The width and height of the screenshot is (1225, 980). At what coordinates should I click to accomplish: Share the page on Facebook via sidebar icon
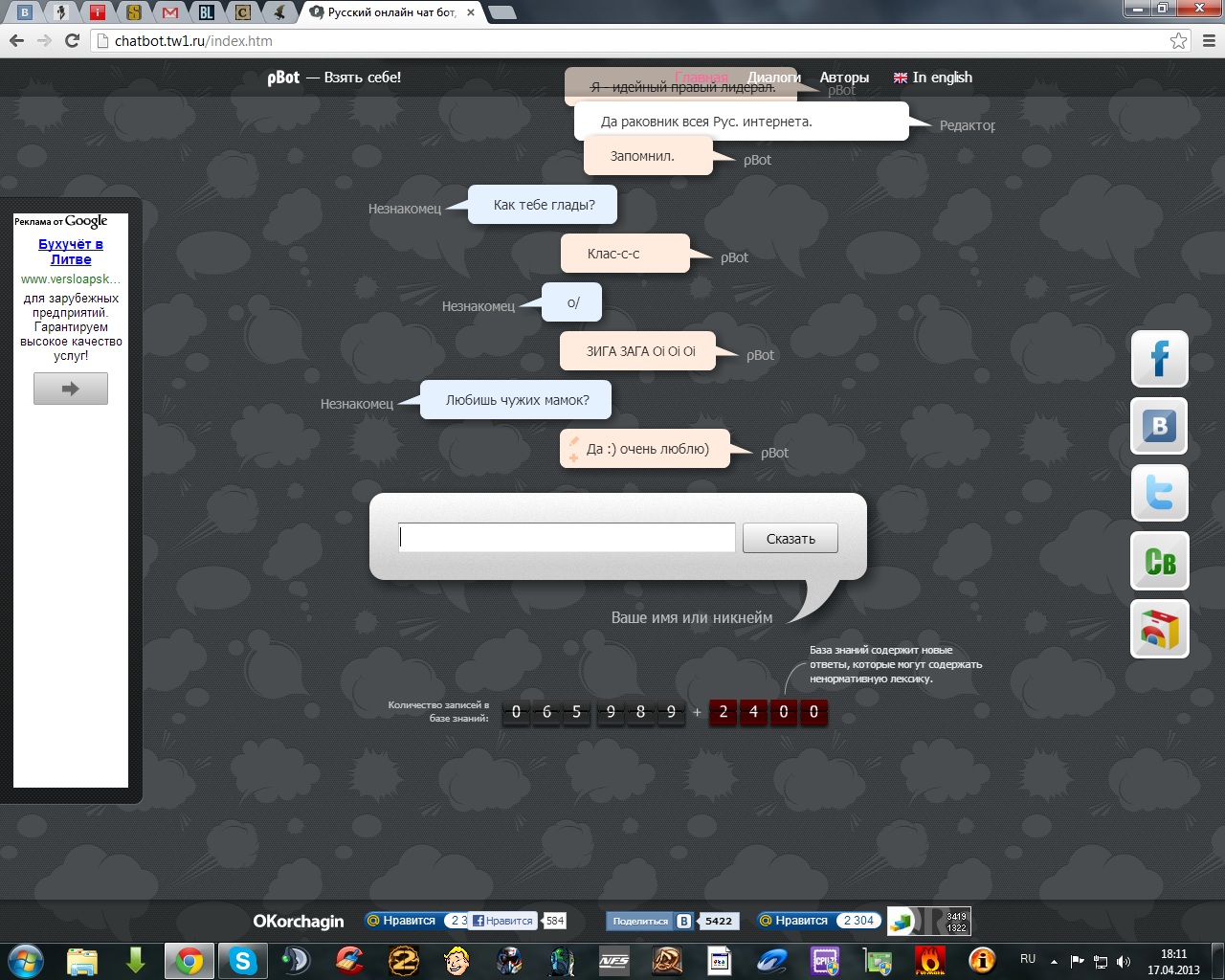1160,359
